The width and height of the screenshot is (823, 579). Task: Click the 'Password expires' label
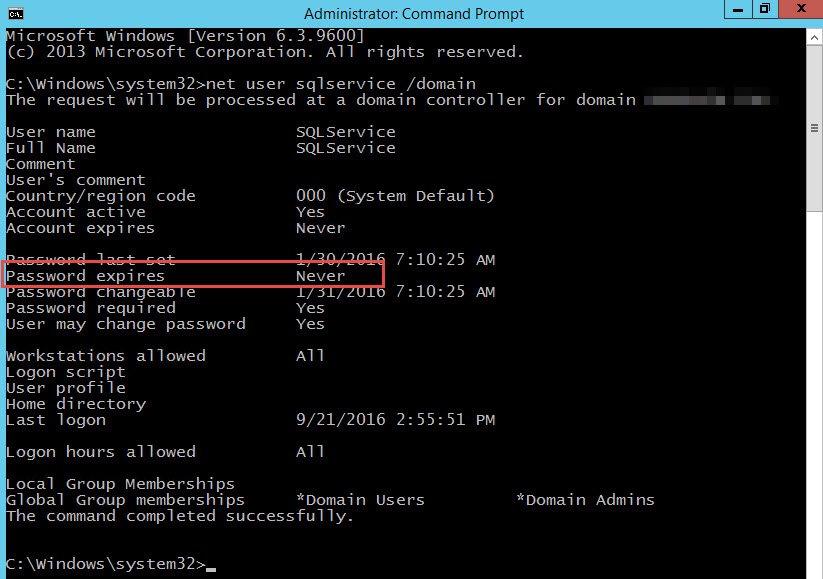tap(85, 276)
